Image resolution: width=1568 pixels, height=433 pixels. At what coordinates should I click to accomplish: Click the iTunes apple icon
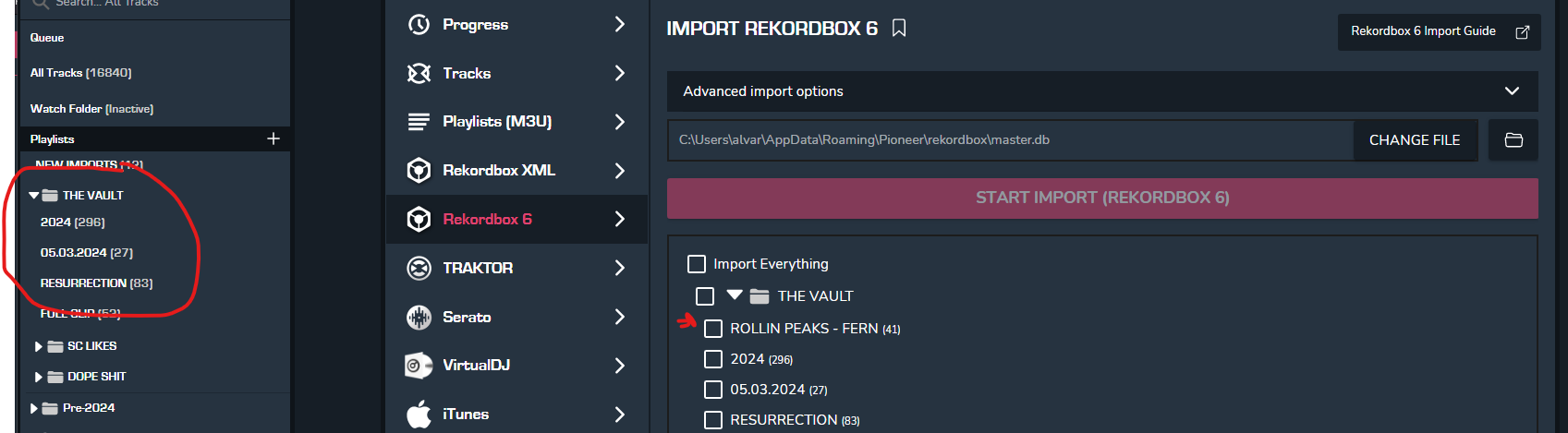(x=419, y=415)
